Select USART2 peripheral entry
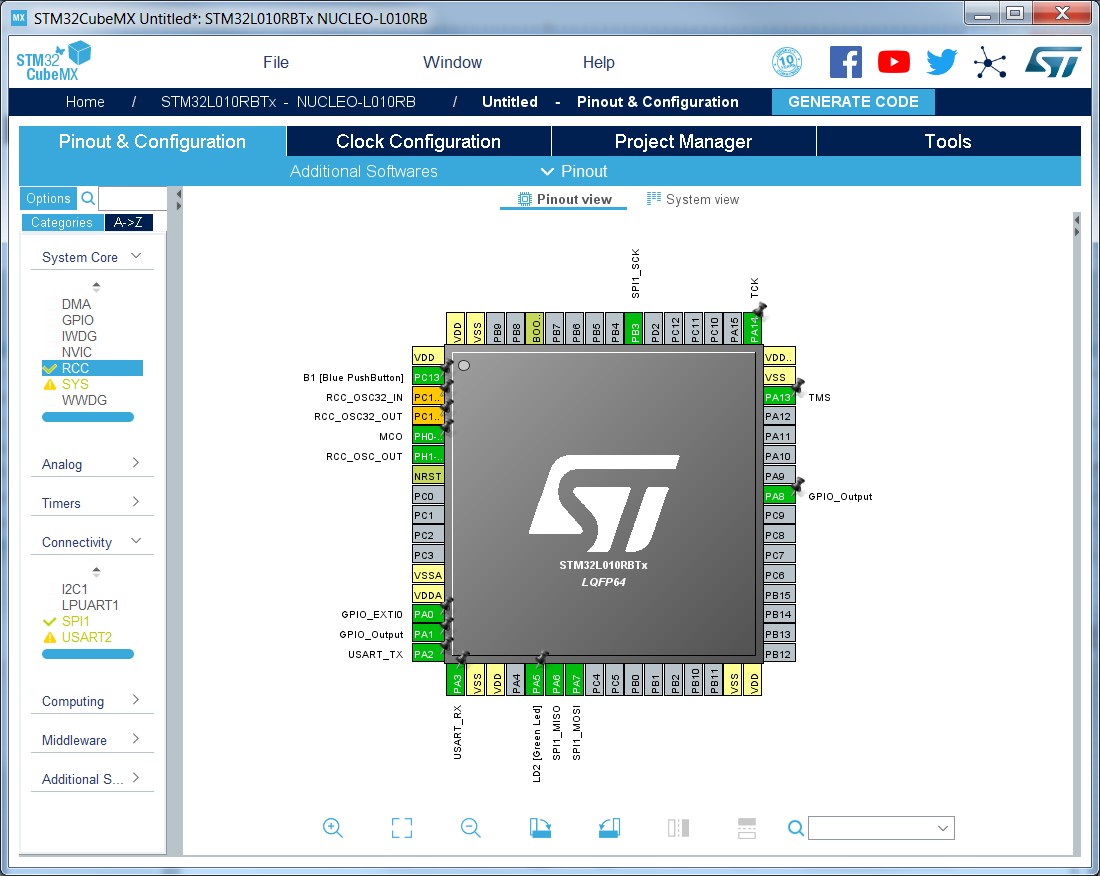The image size is (1100, 876). click(86, 638)
